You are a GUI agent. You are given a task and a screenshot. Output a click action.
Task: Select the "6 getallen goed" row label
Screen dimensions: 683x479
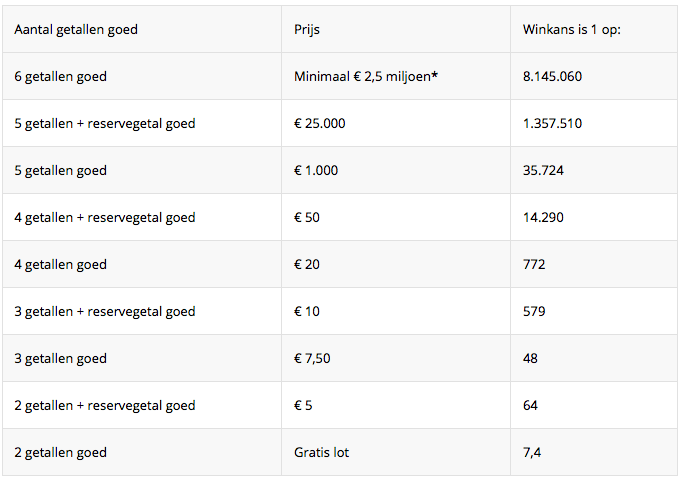61,76
